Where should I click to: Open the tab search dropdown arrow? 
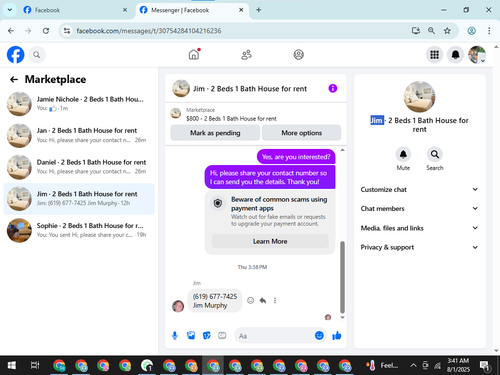[x=10, y=10]
